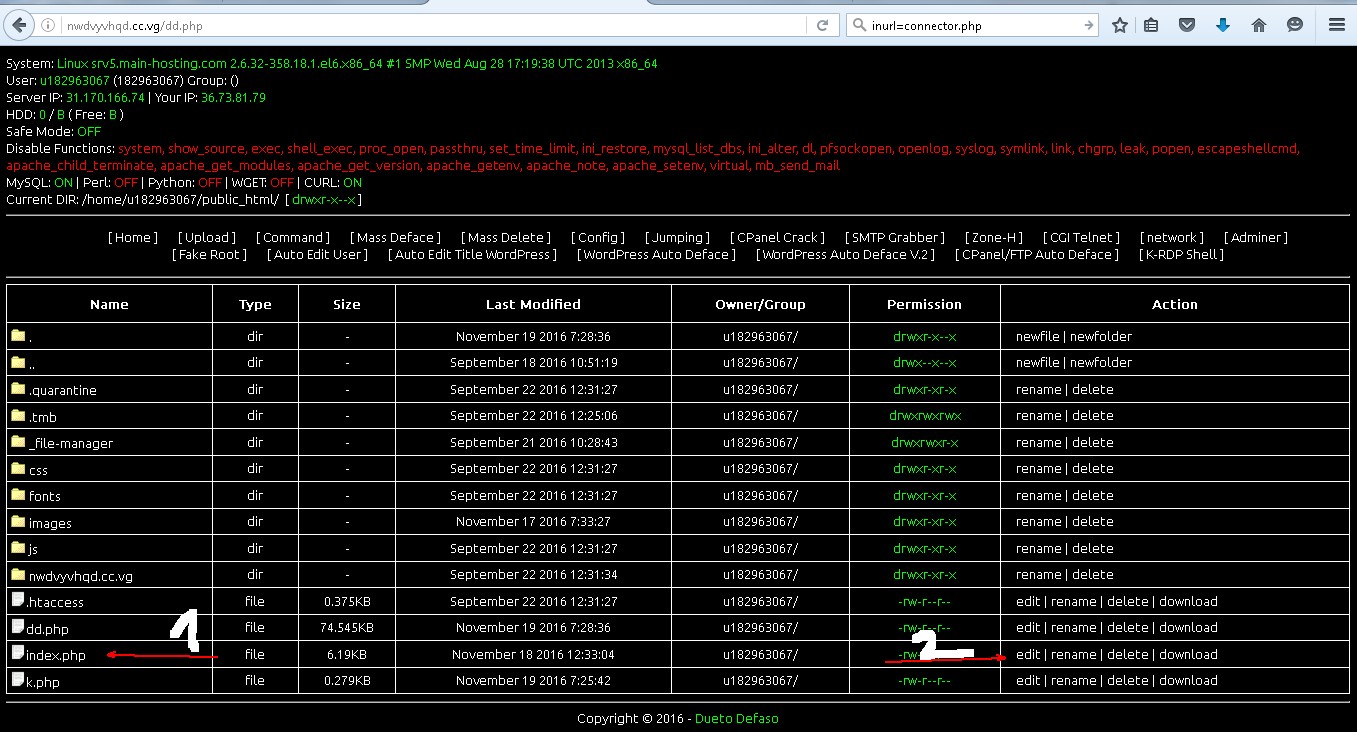The image size is (1357, 732).
Task: Open the images folder icon
Action: coord(17,520)
